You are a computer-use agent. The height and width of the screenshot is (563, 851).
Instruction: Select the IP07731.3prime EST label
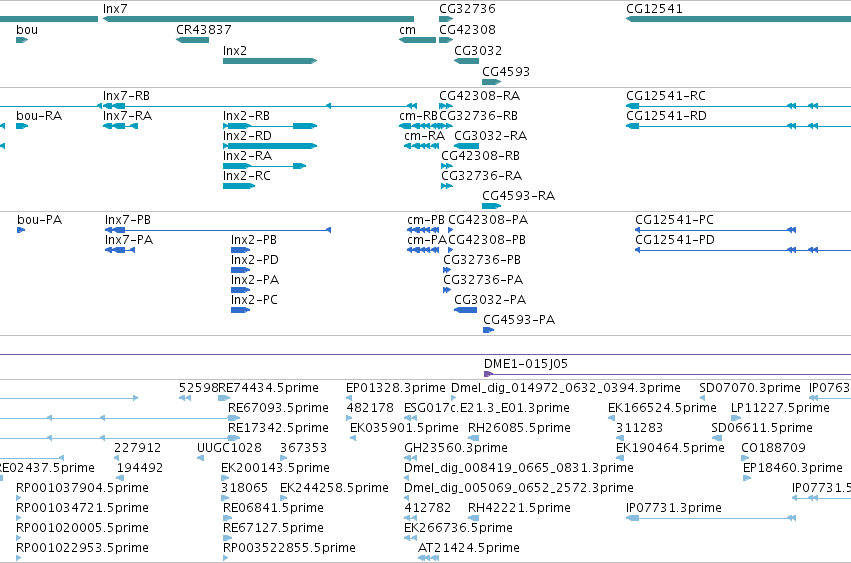[674, 508]
